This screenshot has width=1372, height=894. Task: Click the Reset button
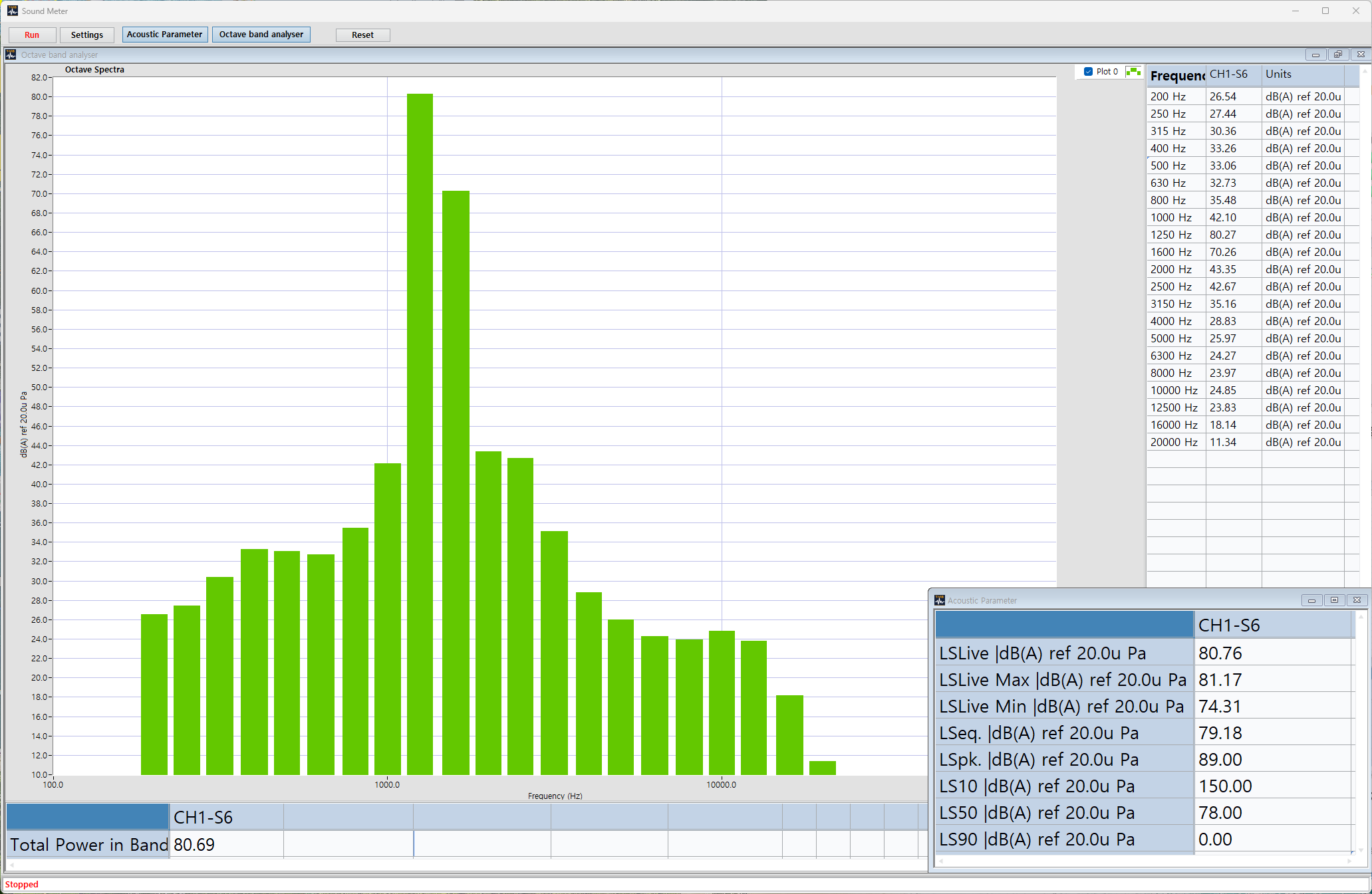(x=362, y=35)
